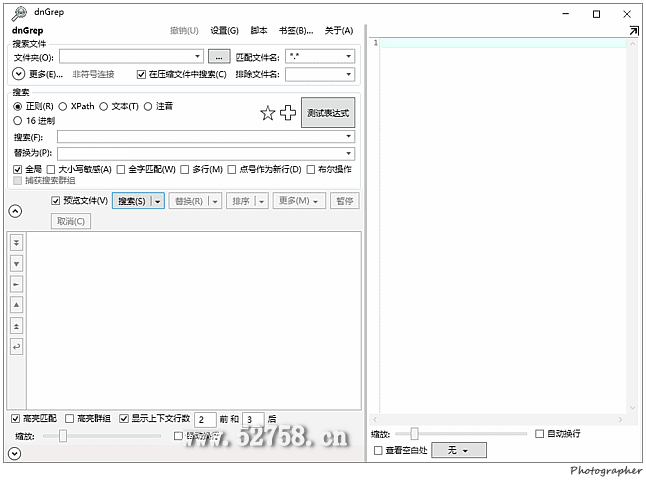Click the pop-out arrow in preview pane
This screenshot has height=482, width=646.
click(634, 30)
